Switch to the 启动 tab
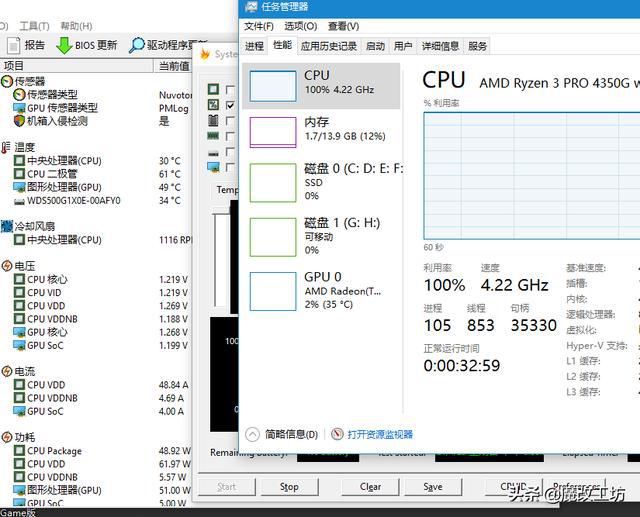Image resolution: width=640 pixels, height=517 pixels. tap(375, 46)
